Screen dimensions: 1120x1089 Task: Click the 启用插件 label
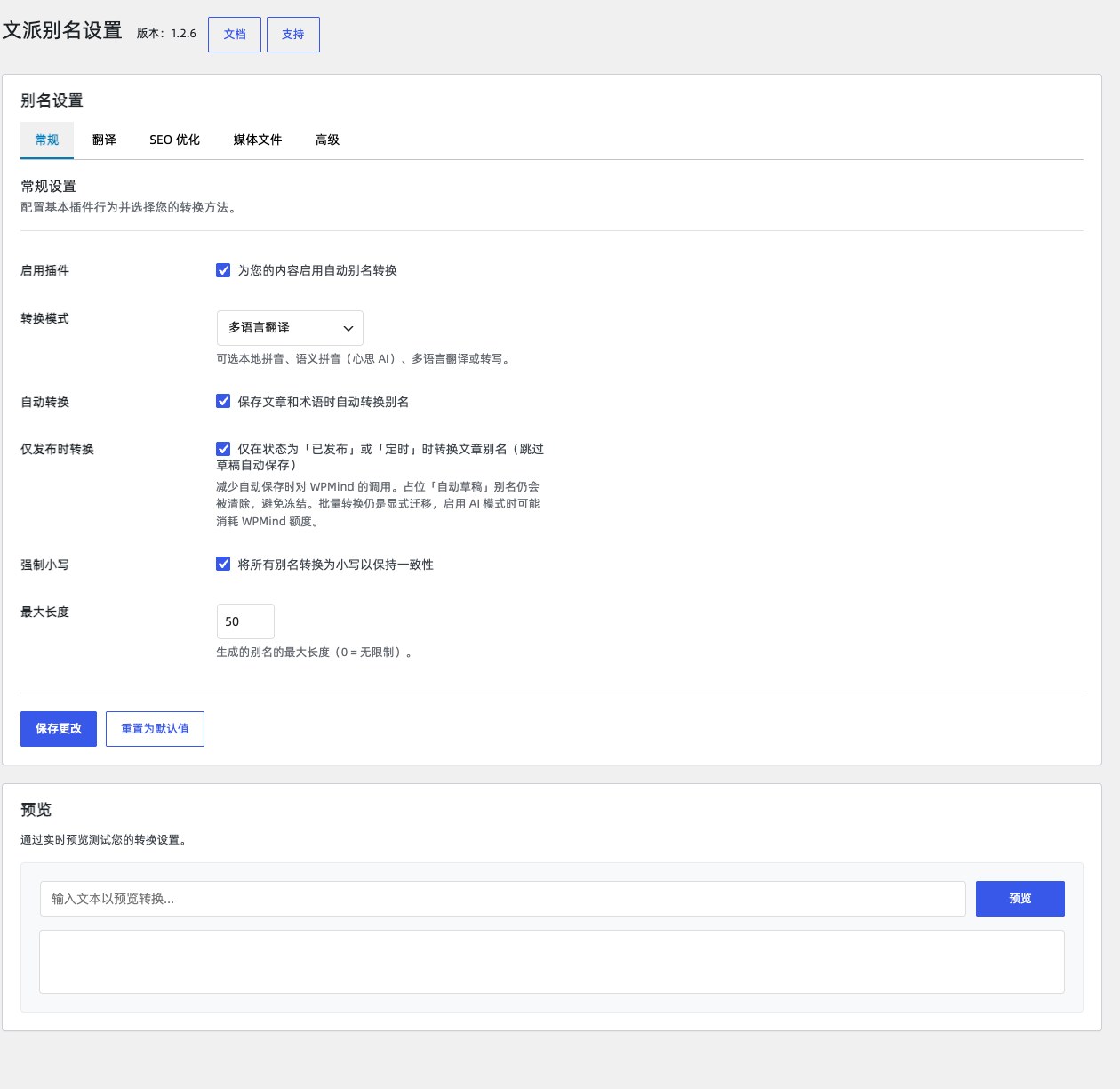point(44,270)
